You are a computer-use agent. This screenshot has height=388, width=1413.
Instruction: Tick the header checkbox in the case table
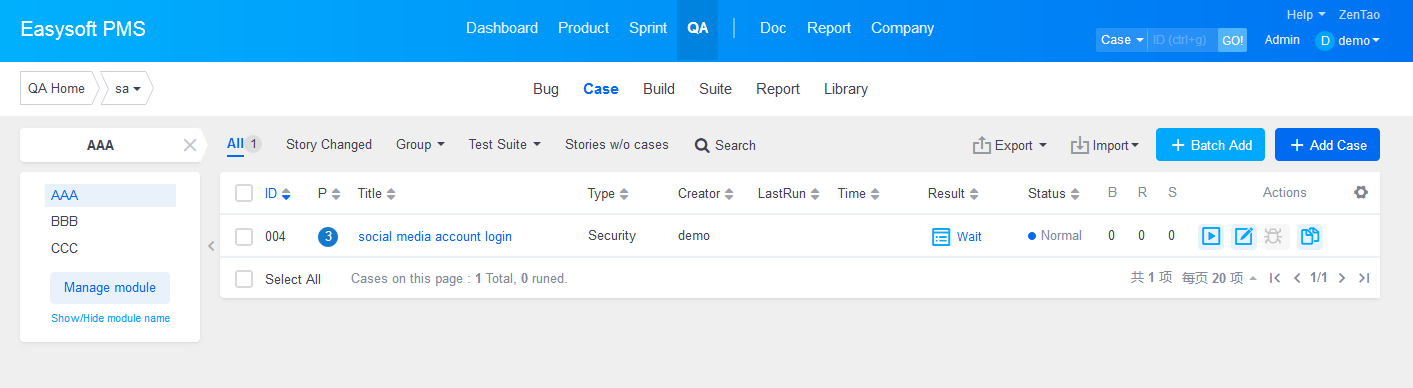[x=244, y=193]
